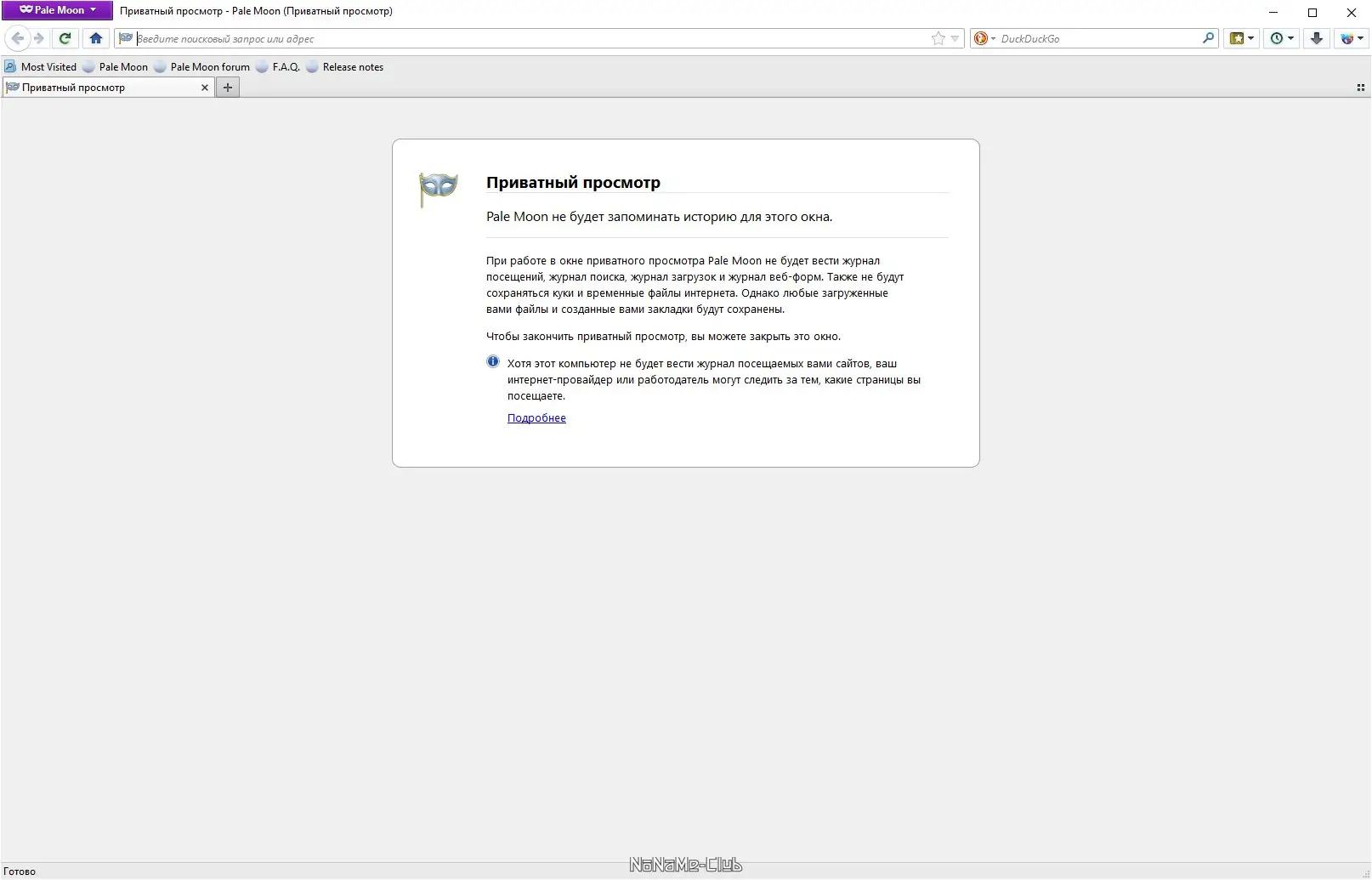The height and width of the screenshot is (880, 1372).
Task: Go to the home page
Action: (95, 38)
